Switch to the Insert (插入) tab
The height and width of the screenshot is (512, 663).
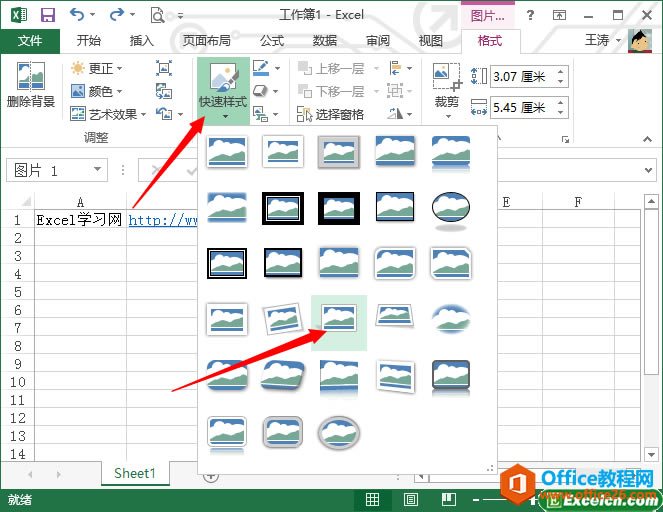pos(142,41)
